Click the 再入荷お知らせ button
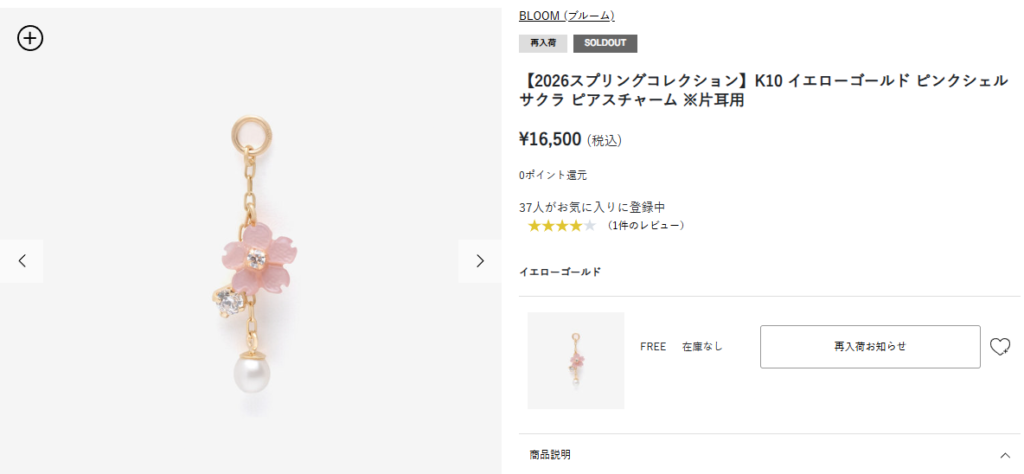The width and height of the screenshot is (1024, 474). (x=870, y=347)
